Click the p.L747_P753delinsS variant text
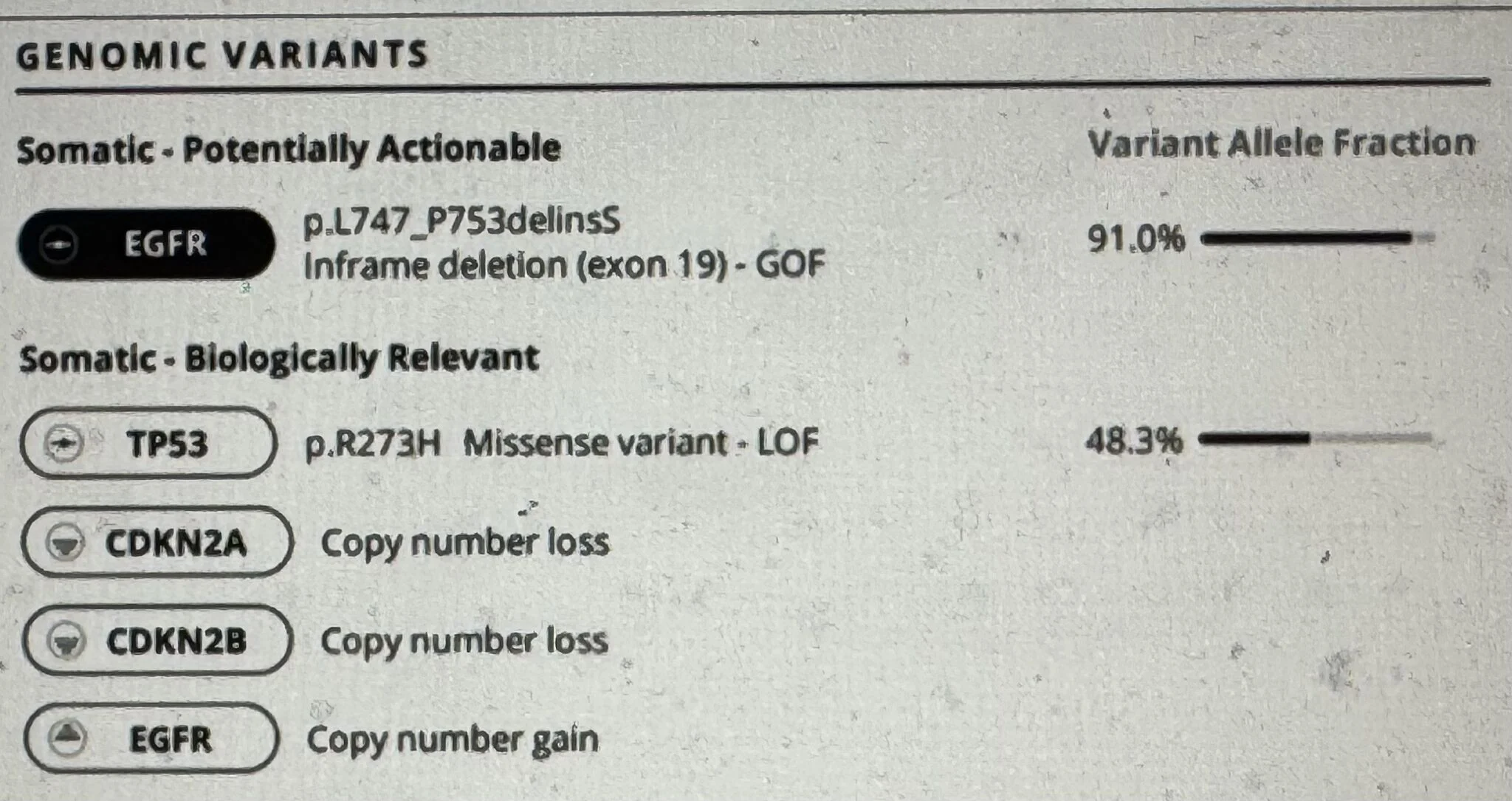 [462, 221]
